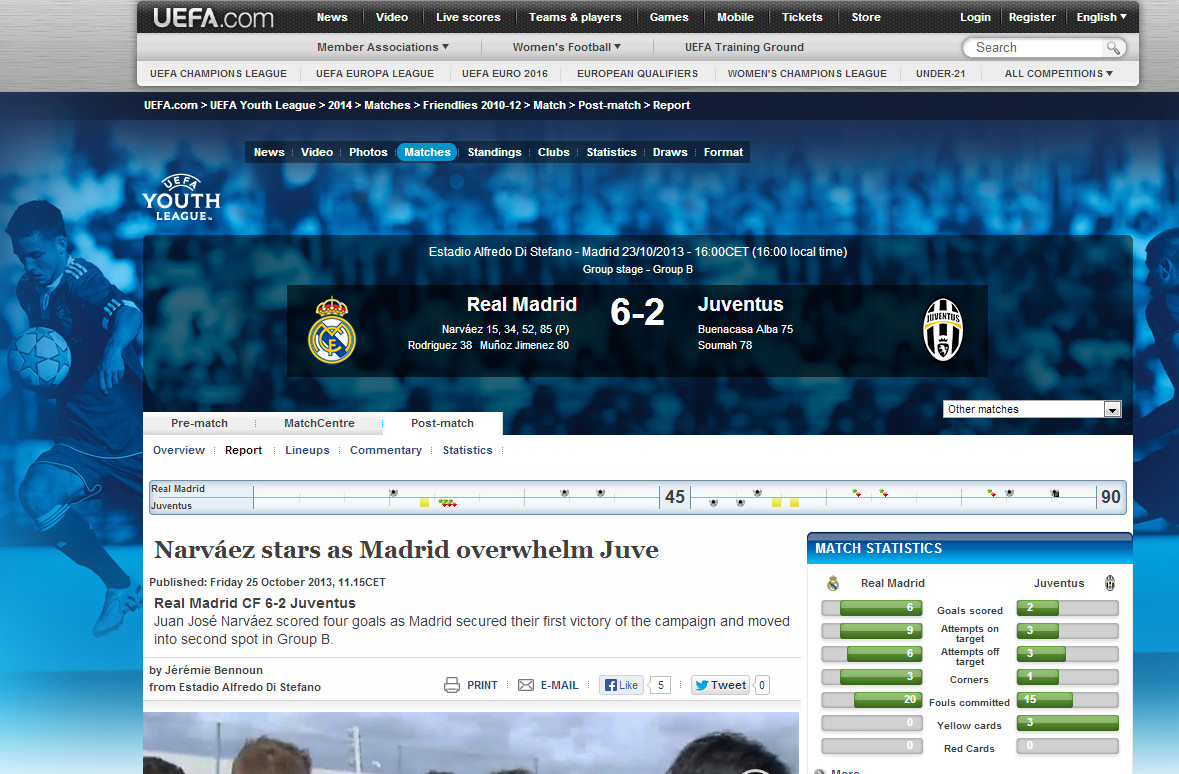This screenshot has height=774, width=1179.
Task: Select the Standings tab
Action: (x=494, y=152)
